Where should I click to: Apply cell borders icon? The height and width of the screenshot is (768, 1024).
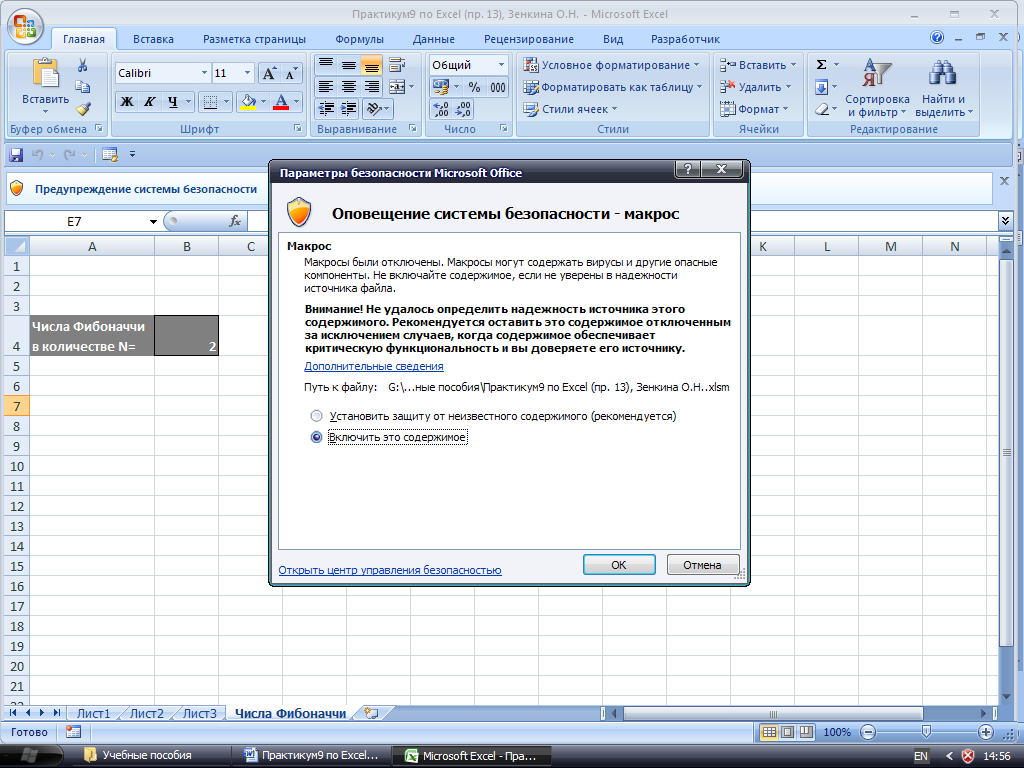click(x=210, y=101)
